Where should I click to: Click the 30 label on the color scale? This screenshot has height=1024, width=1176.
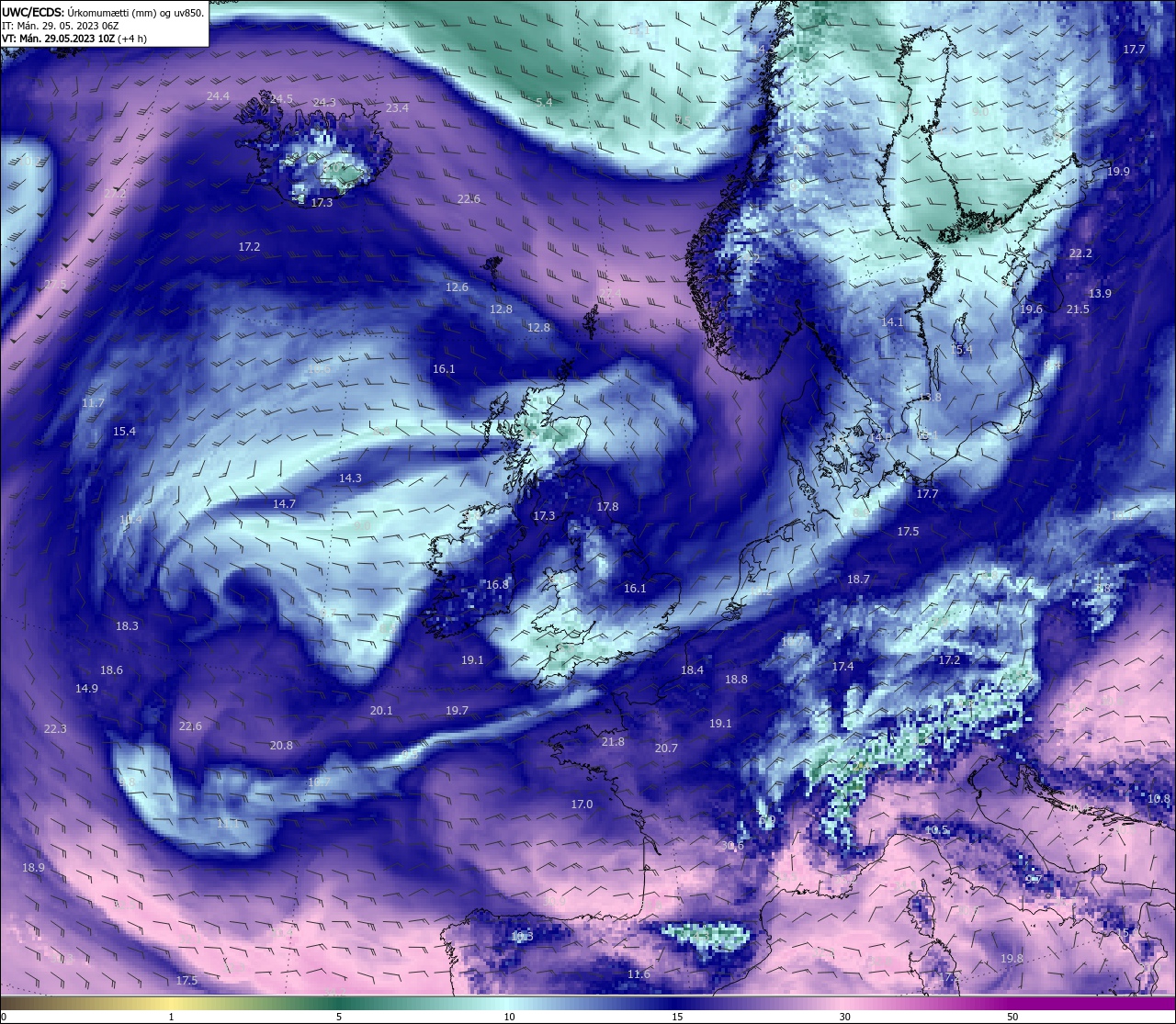844,1017
